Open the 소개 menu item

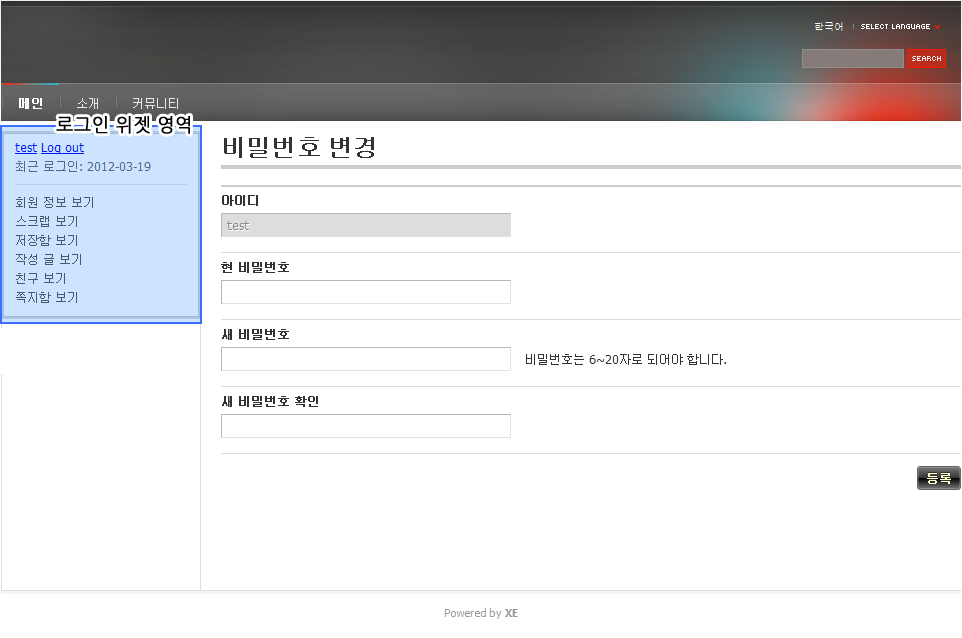[88, 103]
